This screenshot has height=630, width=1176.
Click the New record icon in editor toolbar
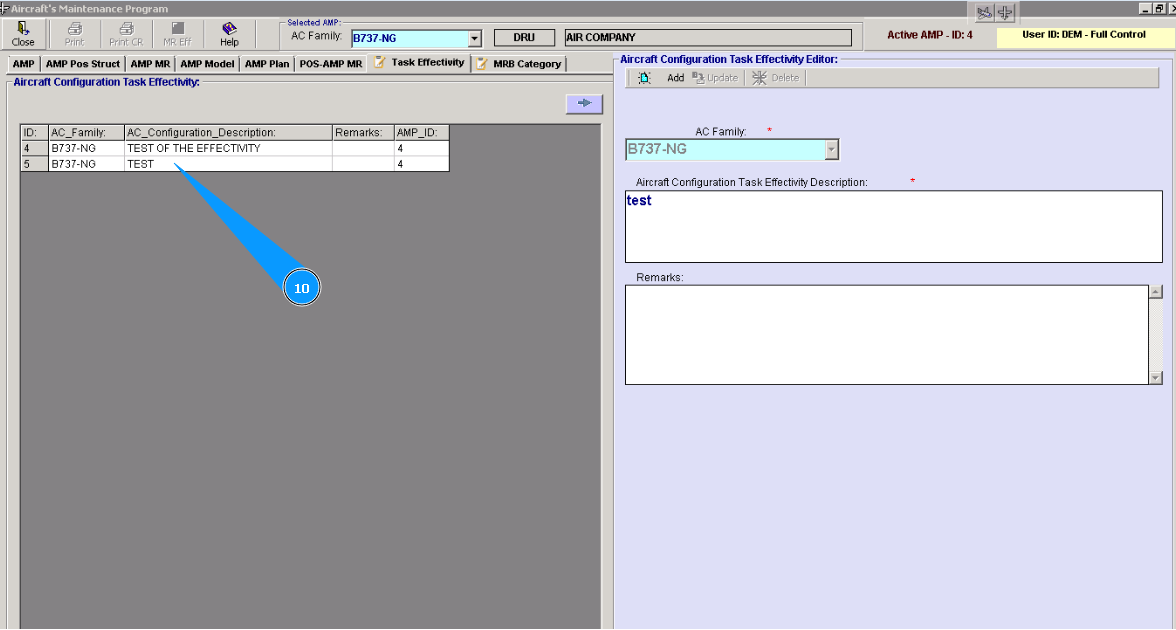click(x=644, y=78)
